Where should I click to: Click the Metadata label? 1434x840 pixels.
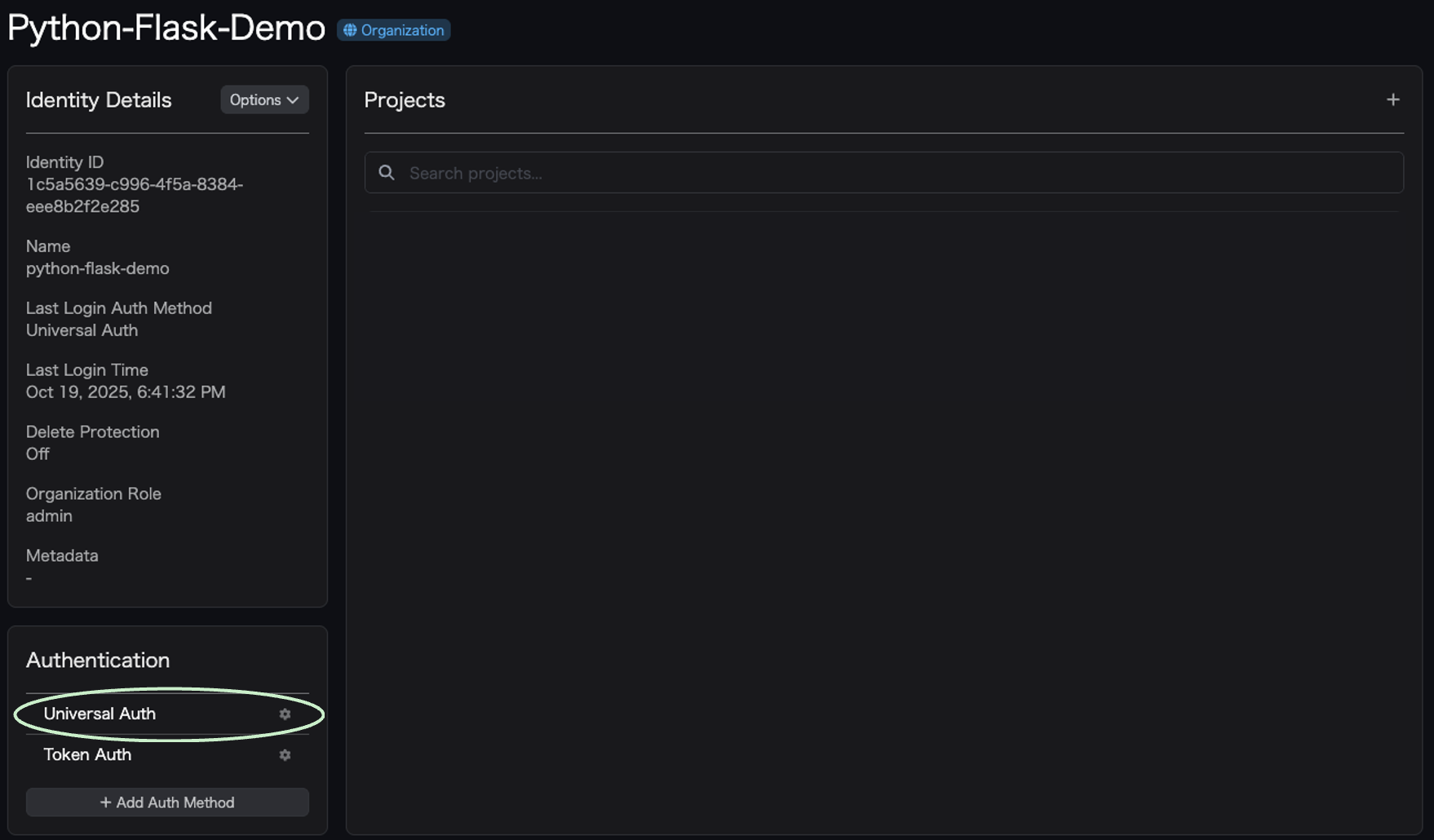62,555
